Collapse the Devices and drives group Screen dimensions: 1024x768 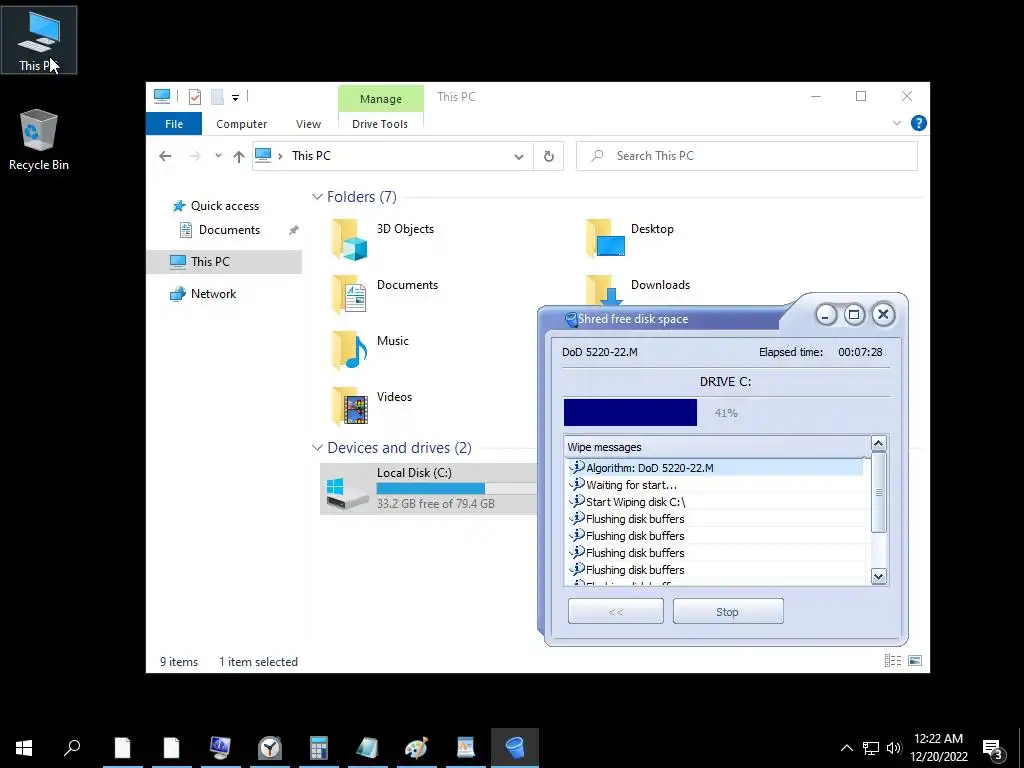tap(317, 447)
